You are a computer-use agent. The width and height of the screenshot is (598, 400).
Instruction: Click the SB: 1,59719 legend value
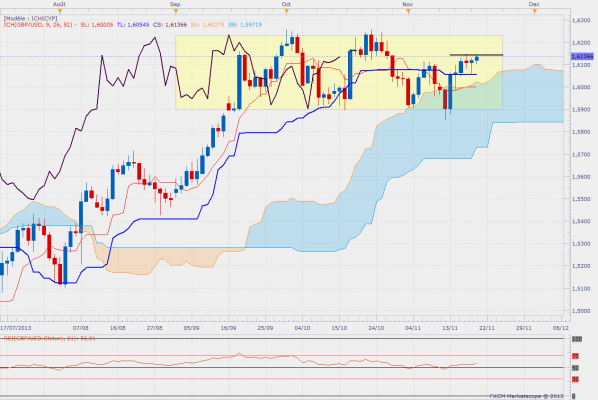pos(245,25)
